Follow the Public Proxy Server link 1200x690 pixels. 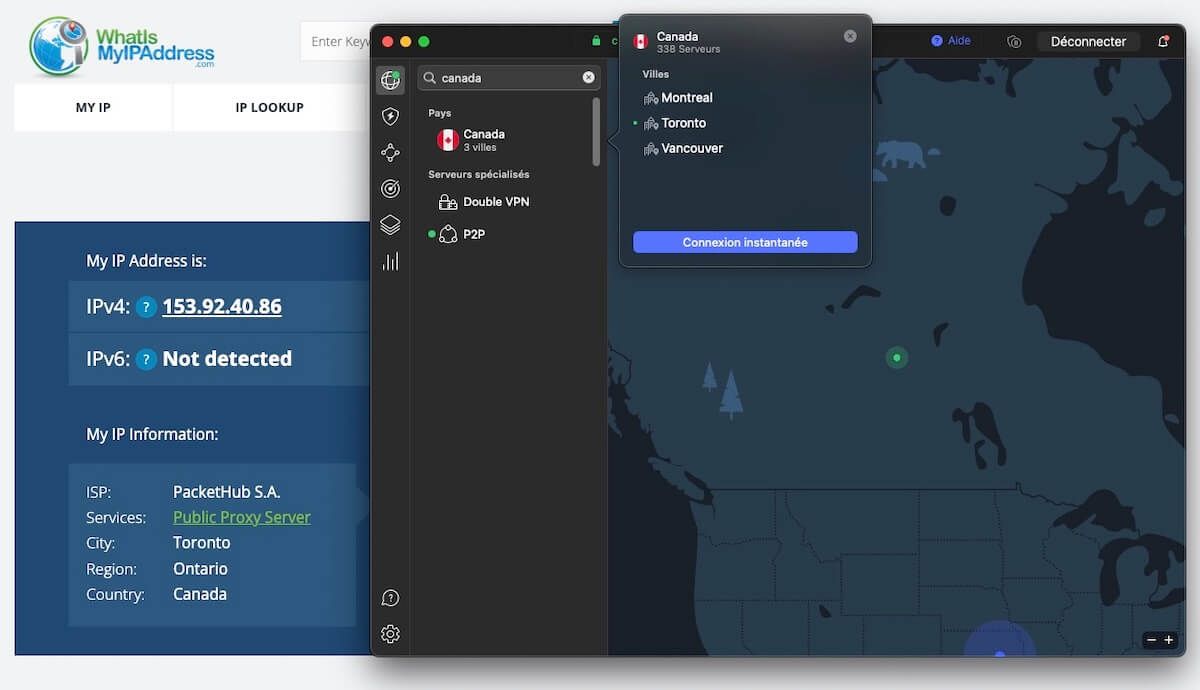coord(241,518)
